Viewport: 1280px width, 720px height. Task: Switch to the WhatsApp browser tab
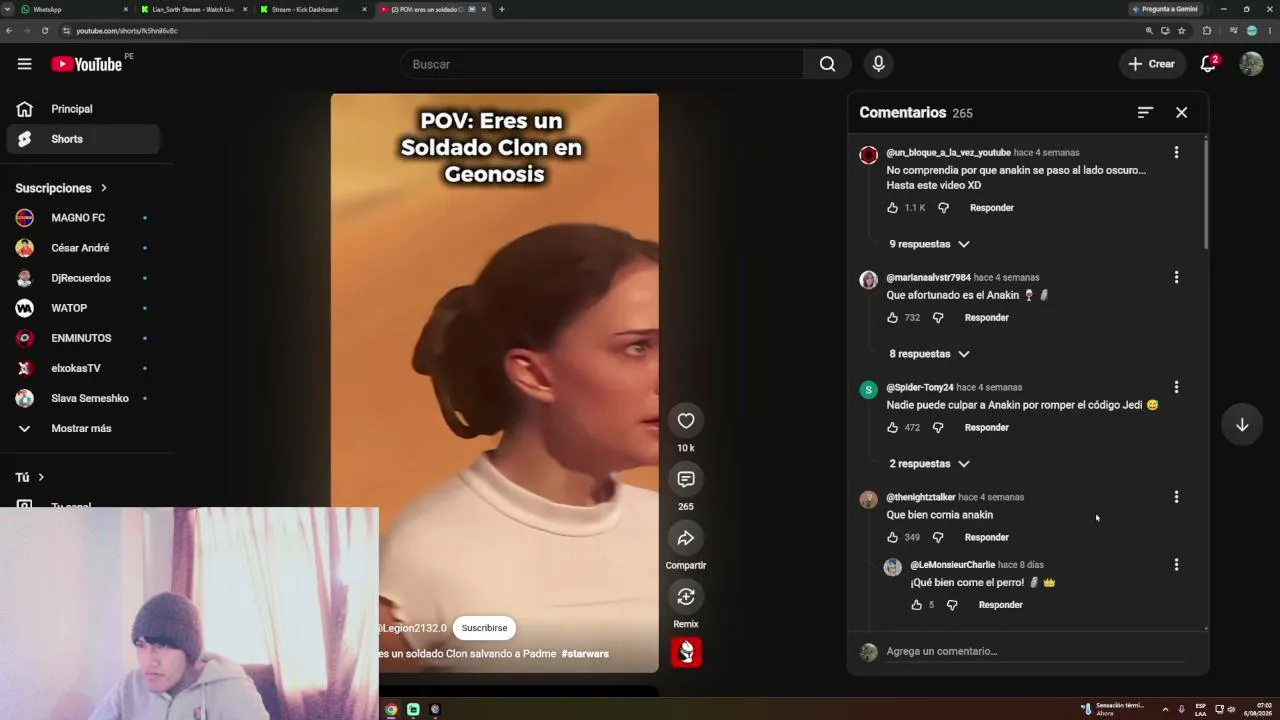[74, 9]
